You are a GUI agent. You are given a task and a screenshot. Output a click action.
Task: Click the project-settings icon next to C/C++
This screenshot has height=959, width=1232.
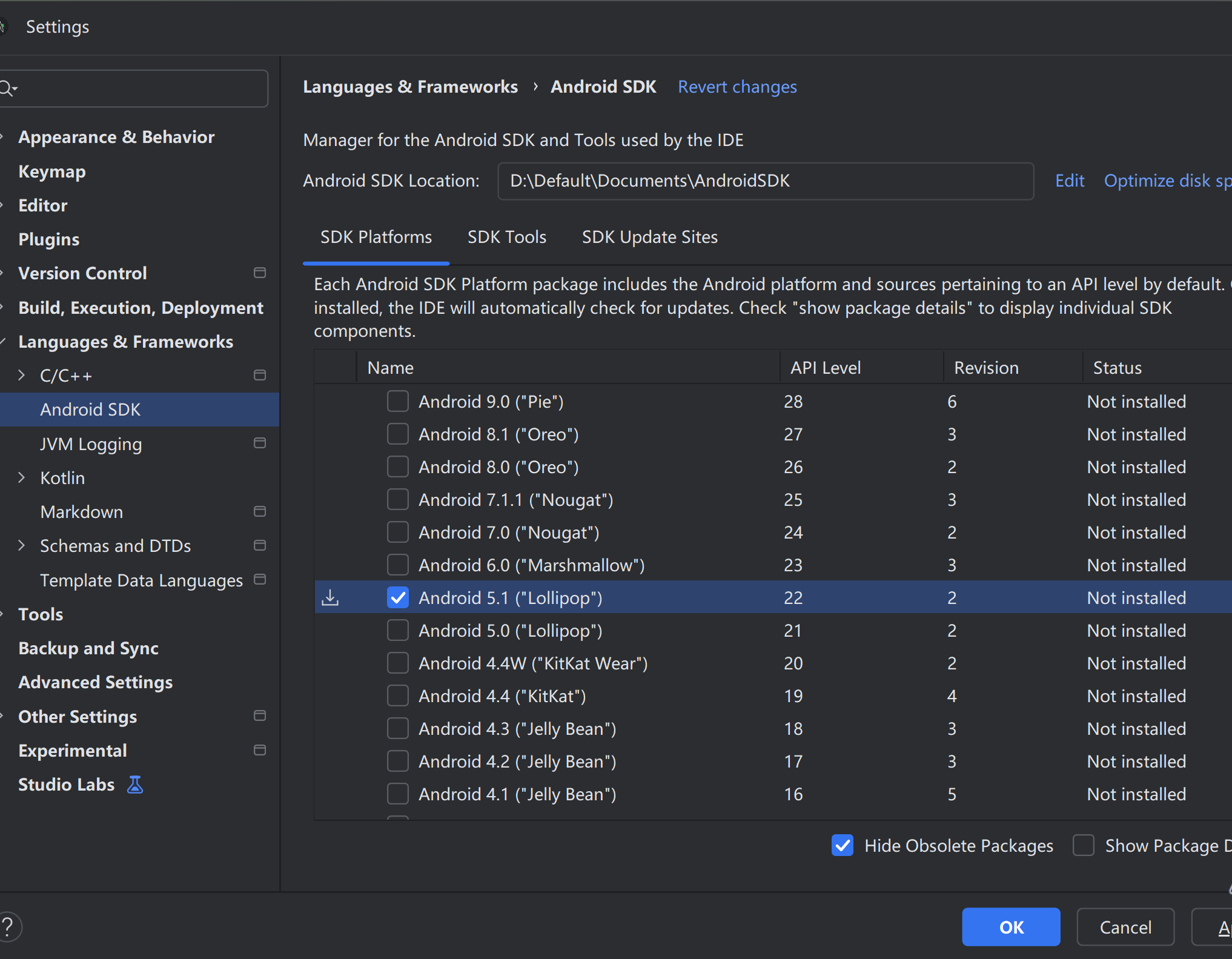click(260, 376)
